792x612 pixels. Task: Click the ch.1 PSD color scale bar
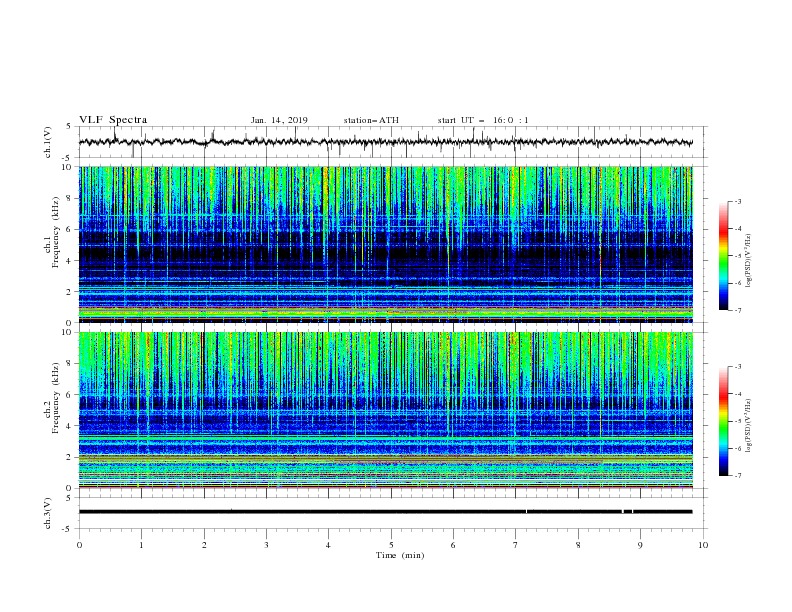(723, 256)
